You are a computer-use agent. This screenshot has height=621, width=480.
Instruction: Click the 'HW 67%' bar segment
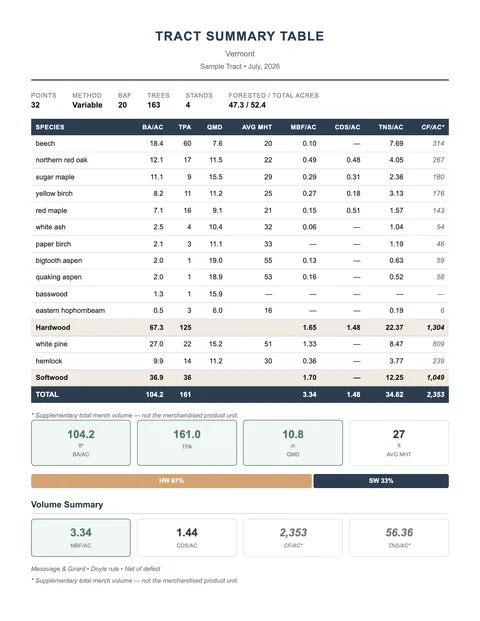pos(171,481)
